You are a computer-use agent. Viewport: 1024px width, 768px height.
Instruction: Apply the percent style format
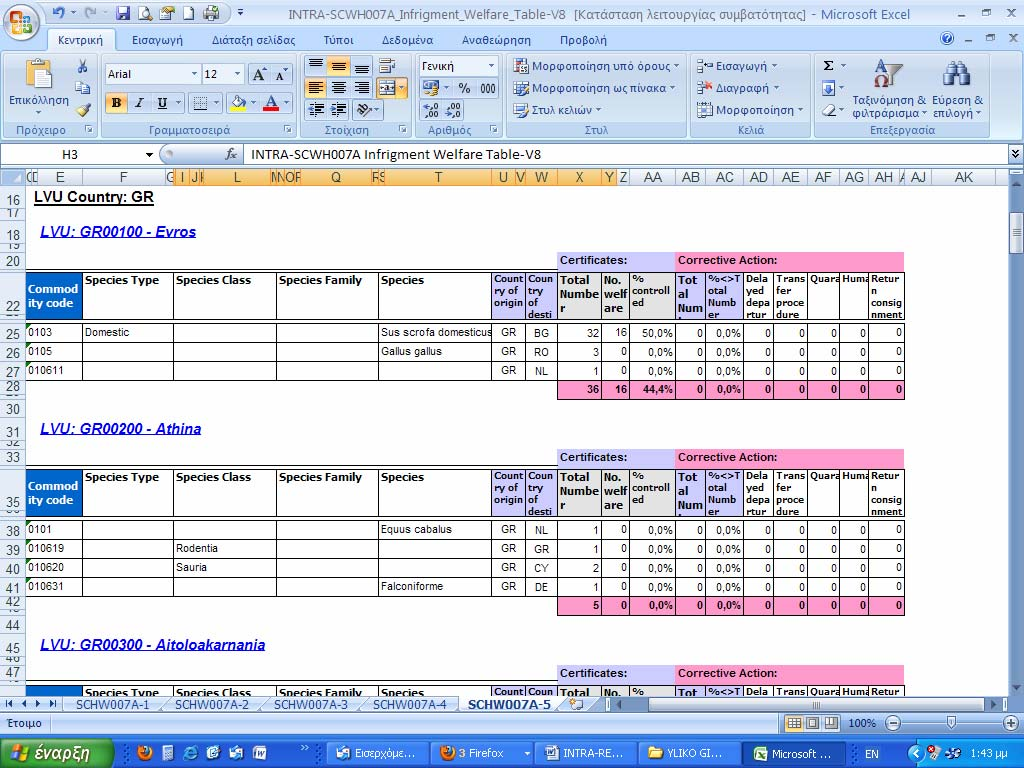pyautogui.click(x=464, y=88)
